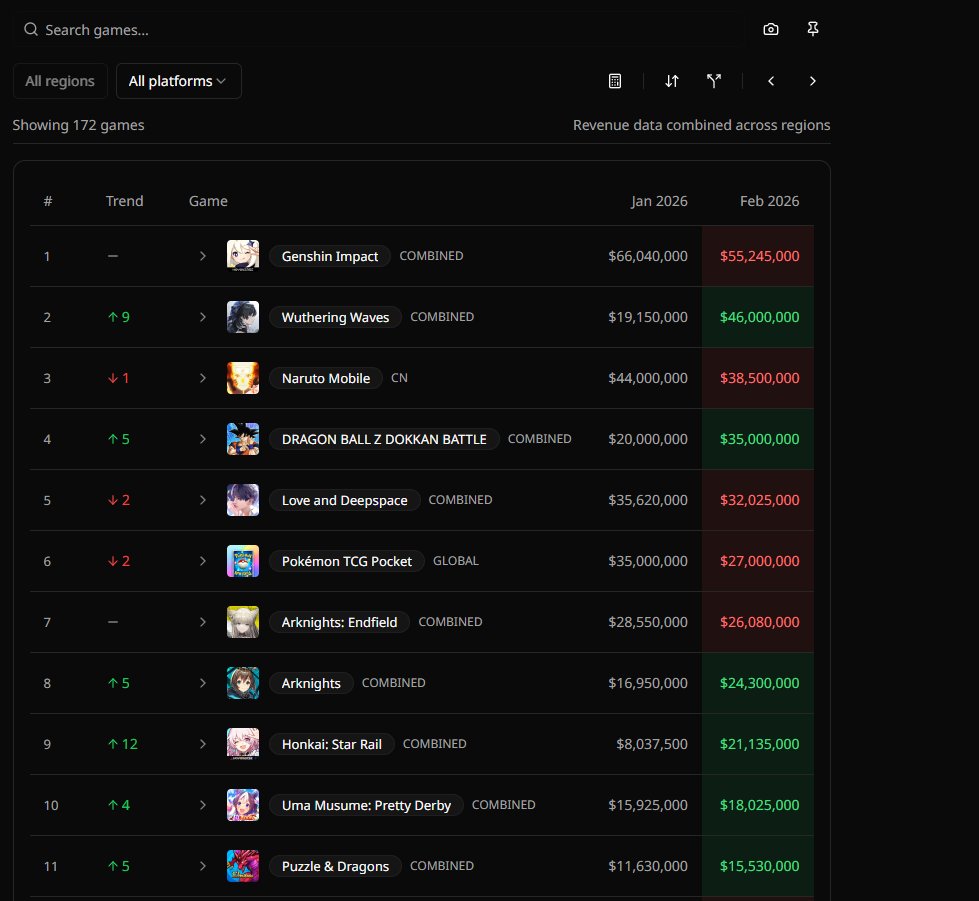Click Honkai Star Rail's $8,037,500 value

tap(652, 744)
